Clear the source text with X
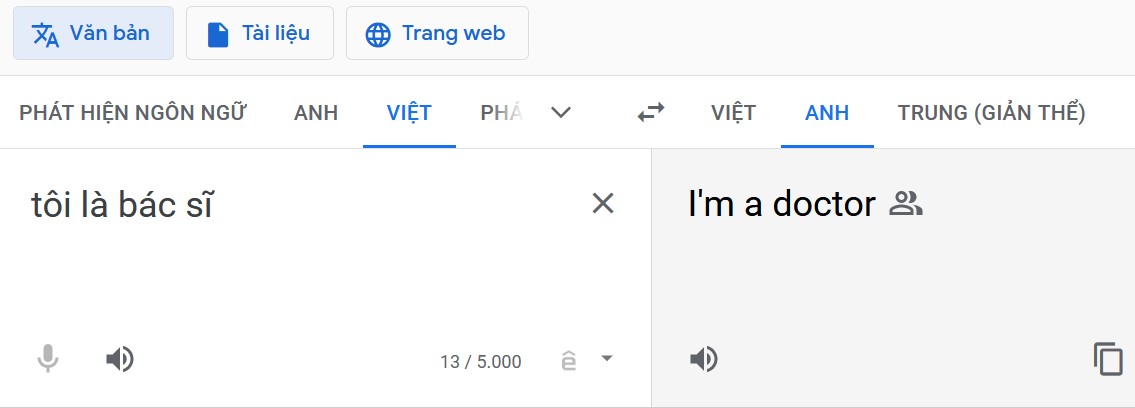 pos(603,204)
